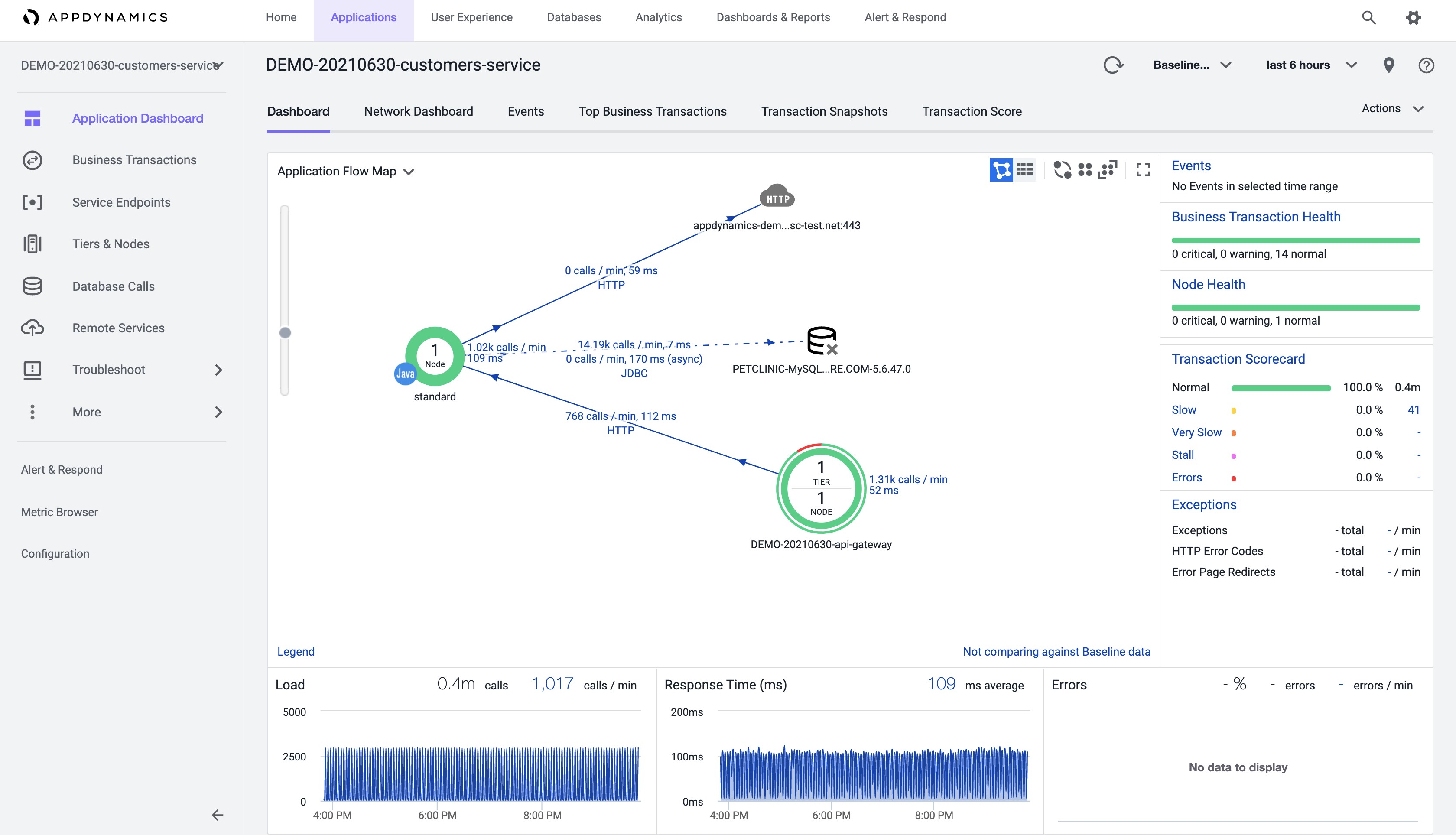Switch to grid list view

tap(1025, 170)
